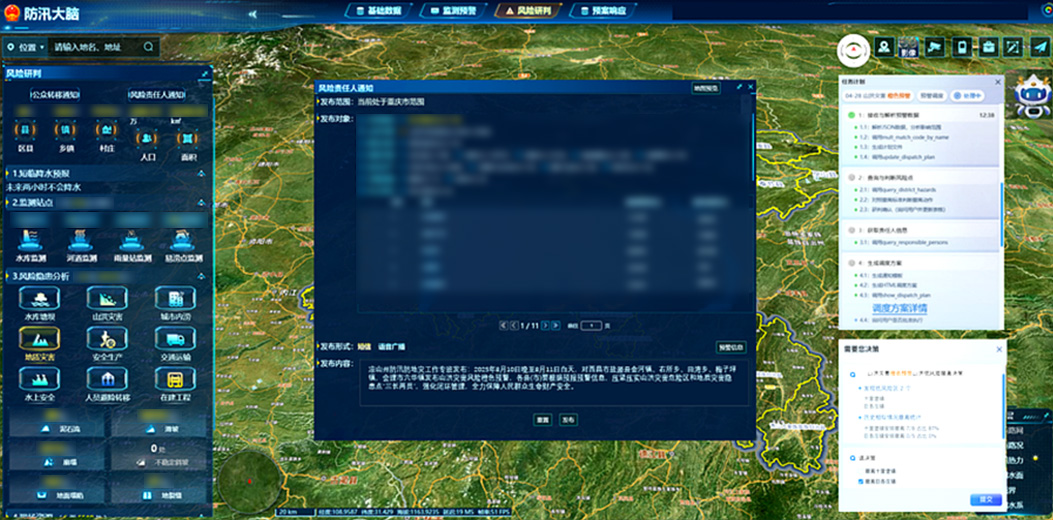Select 语音广播 as publish format

[392, 347]
